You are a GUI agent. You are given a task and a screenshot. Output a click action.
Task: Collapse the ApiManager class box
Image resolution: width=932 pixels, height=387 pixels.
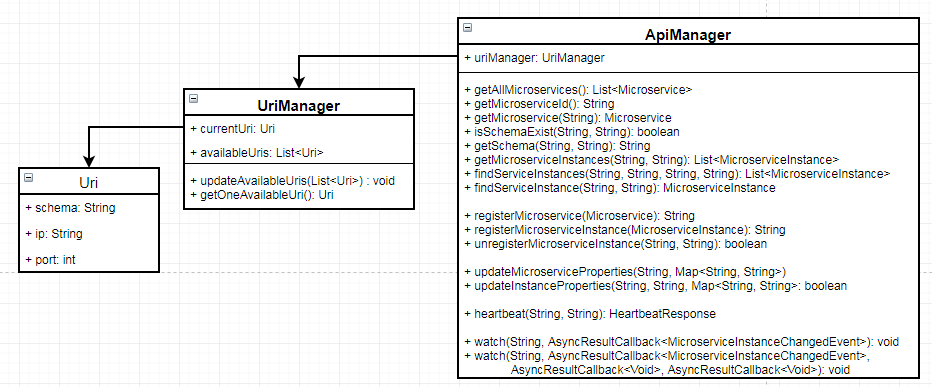pos(467,27)
